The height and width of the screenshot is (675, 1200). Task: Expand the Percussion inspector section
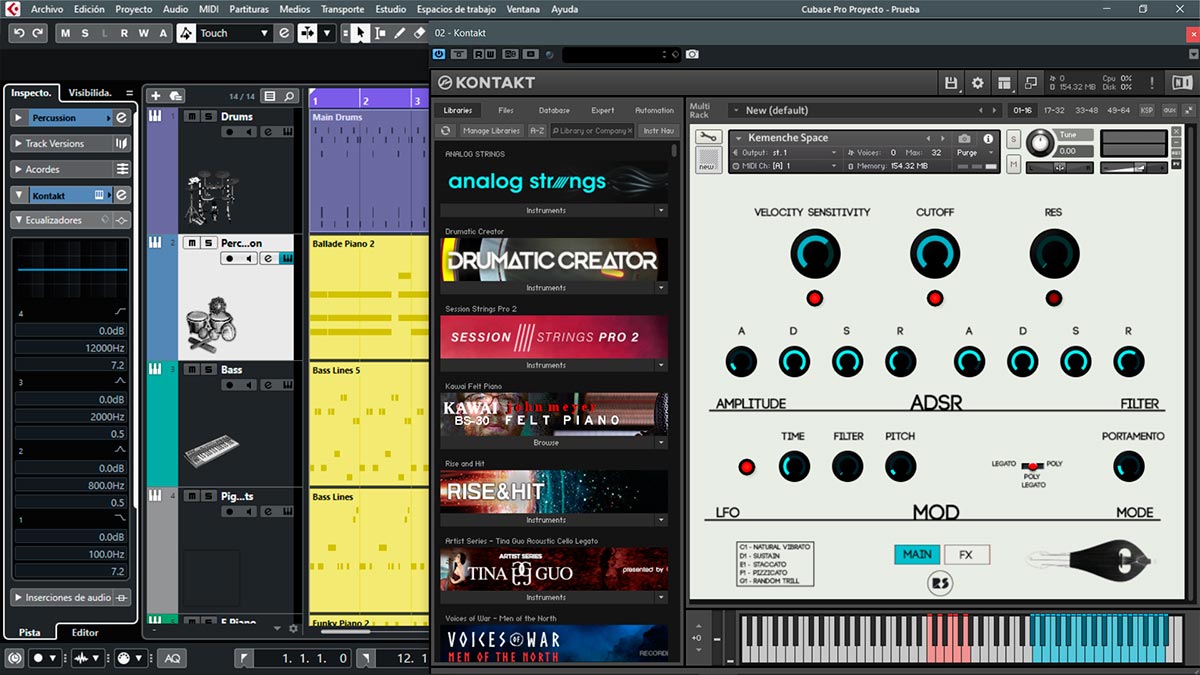pyautogui.click(x=19, y=117)
